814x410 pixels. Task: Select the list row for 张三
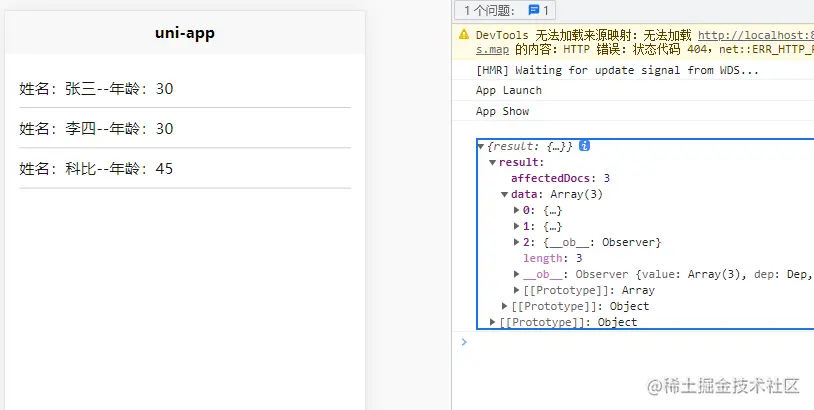(x=185, y=89)
